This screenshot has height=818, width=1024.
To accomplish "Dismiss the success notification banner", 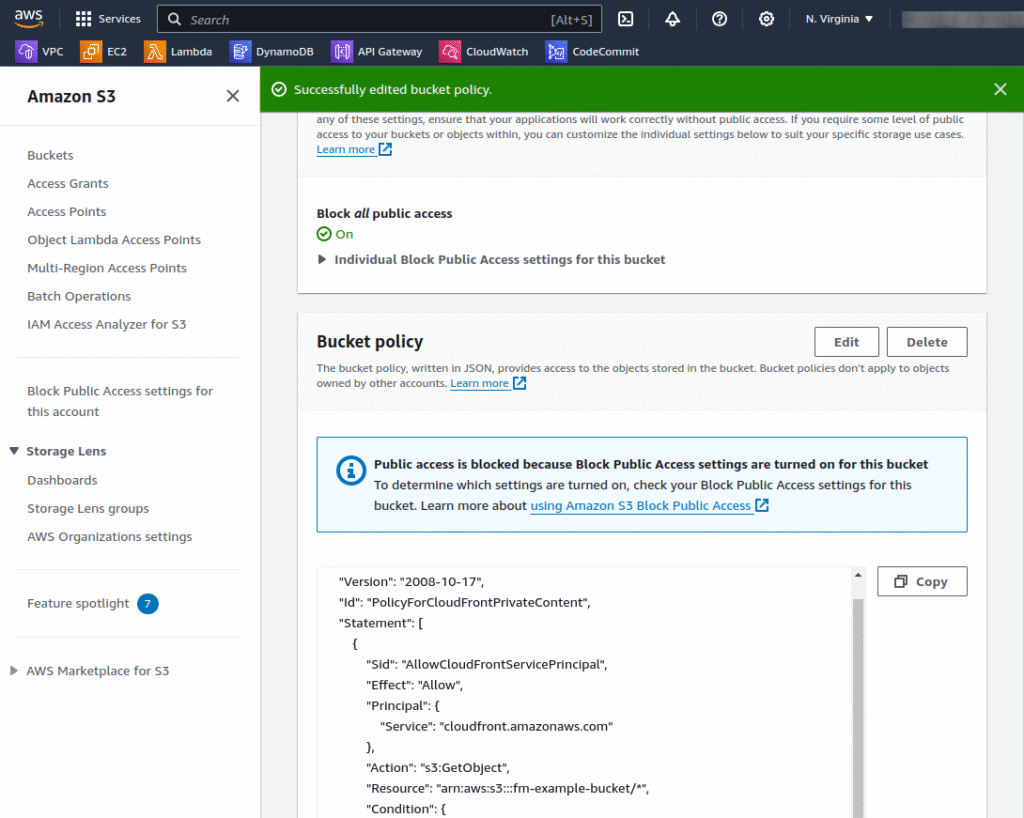I will tap(1000, 89).
